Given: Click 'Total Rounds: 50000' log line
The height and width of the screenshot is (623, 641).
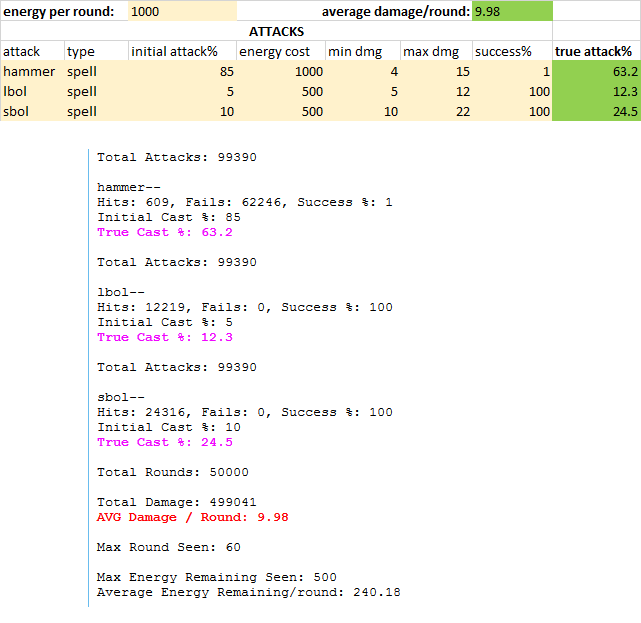Looking at the screenshot, I should [x=173, y=472].
